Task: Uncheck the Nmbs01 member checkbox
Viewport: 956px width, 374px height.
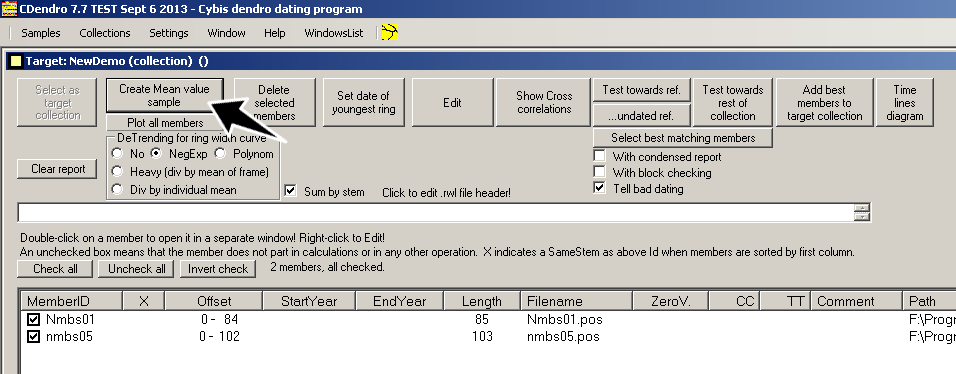Action: 33,319
